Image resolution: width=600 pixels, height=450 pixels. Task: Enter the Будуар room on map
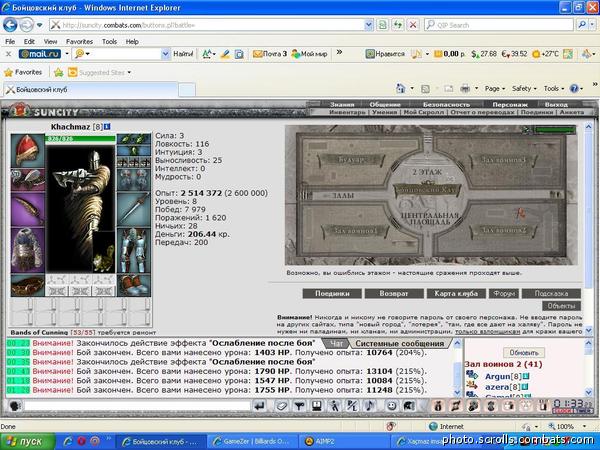pyautogui.click(x=351, y=160)
